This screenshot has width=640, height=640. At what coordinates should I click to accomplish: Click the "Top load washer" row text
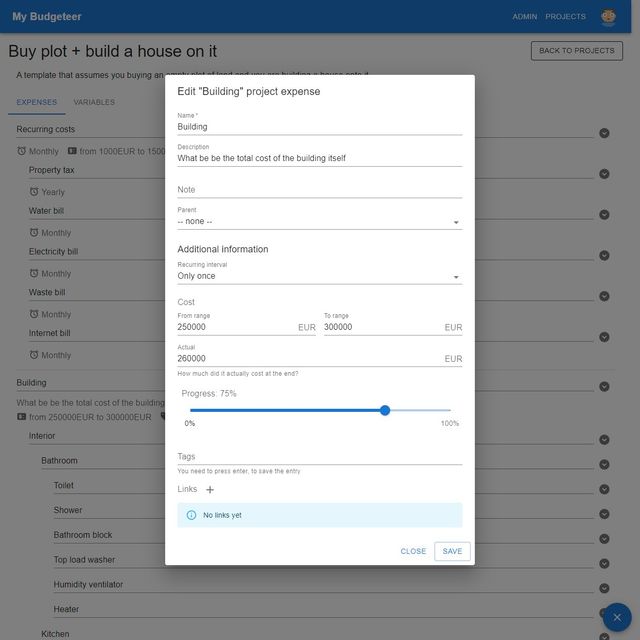coord(84,560)
